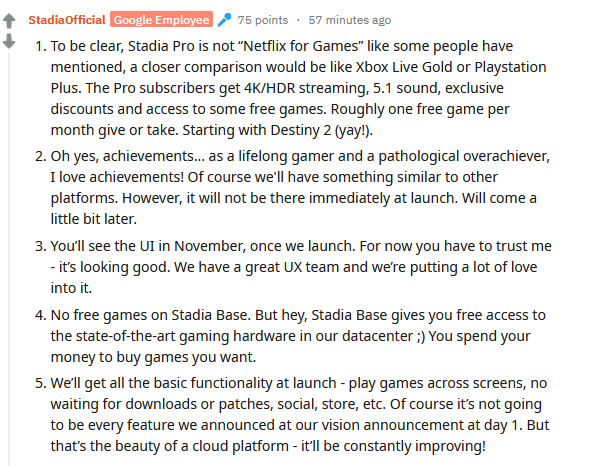This screenshot has width=607, height=466.
Task: Click the microphone OP icon
Action: (225, 20)
